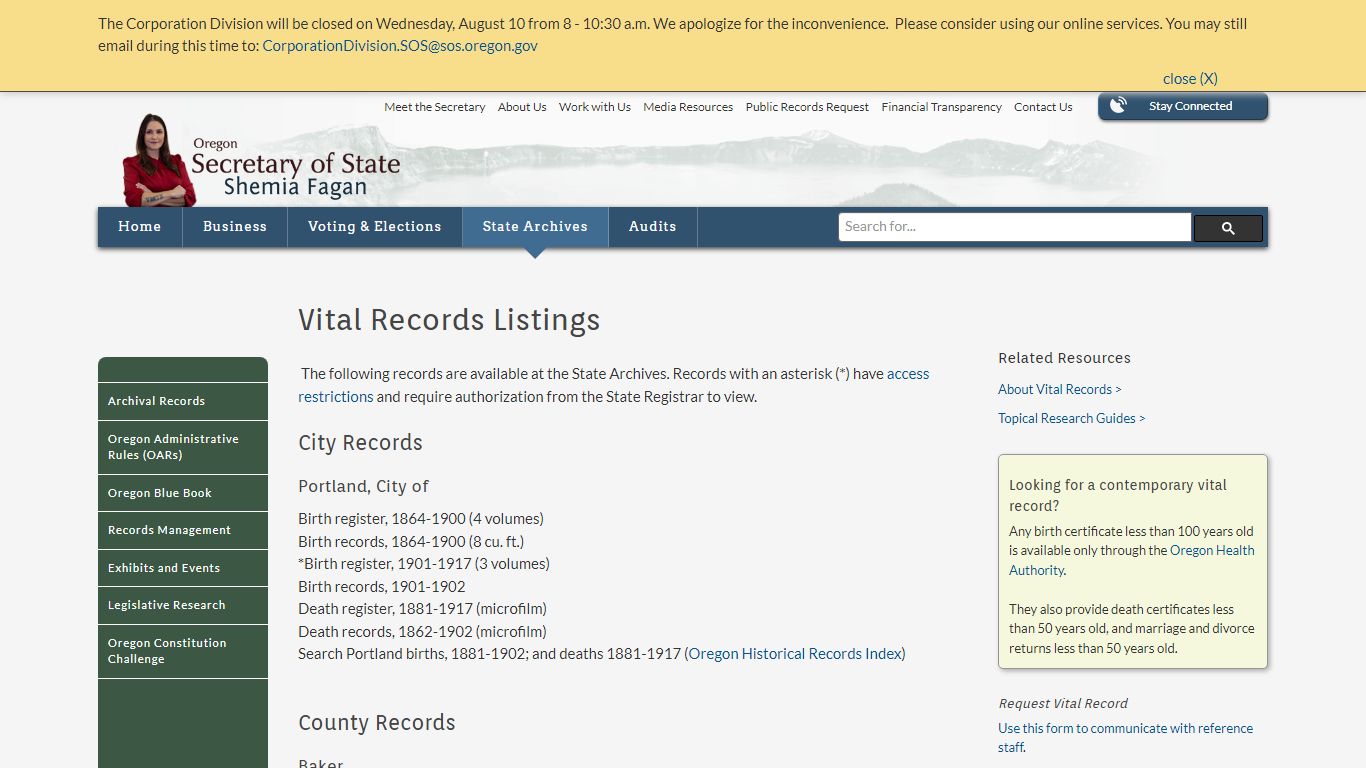The image size is (1366, 768).
Task: Select the State Archives tab
Action: (x=535, y=227)
